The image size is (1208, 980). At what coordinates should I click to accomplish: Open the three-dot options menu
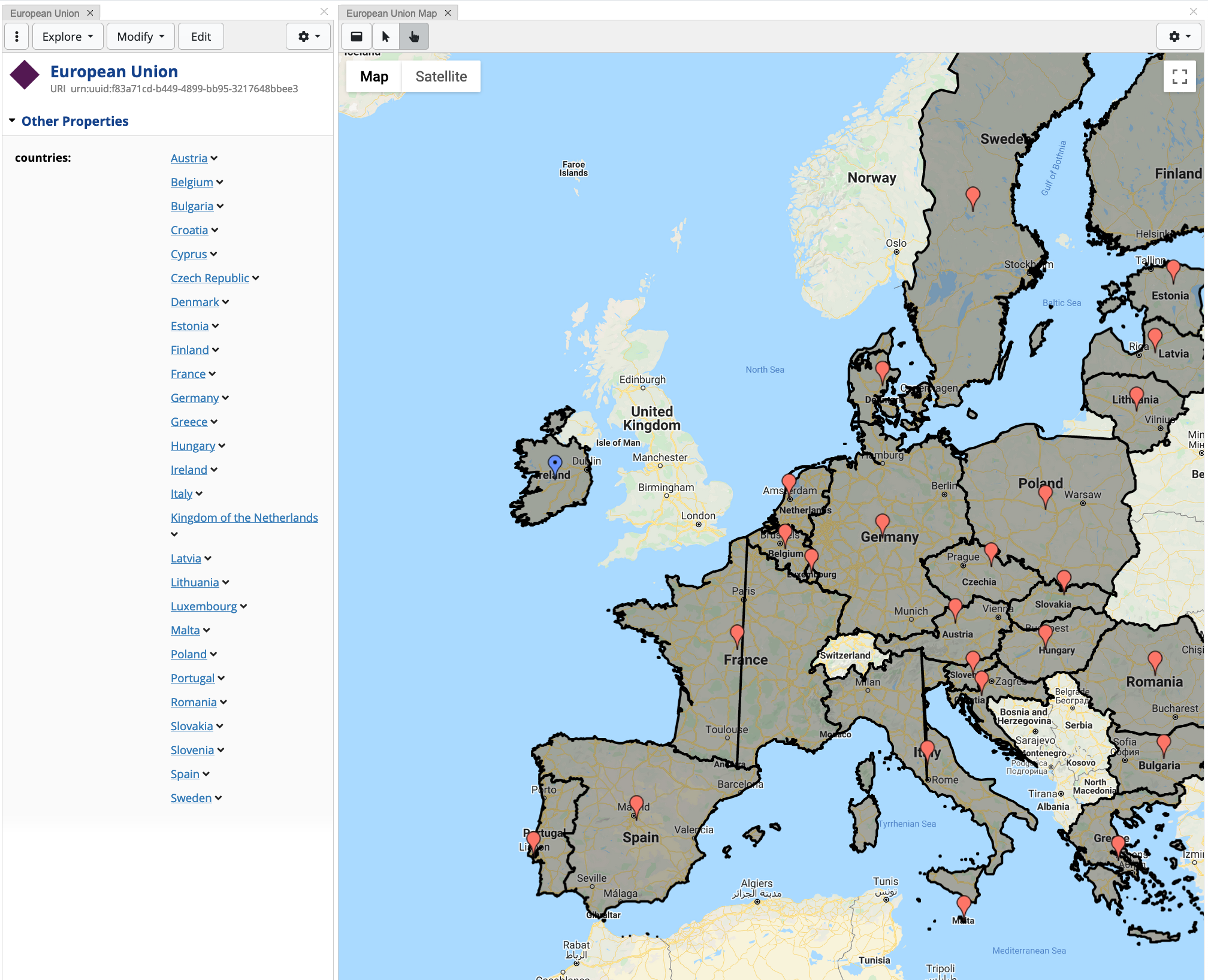[16, 36]
